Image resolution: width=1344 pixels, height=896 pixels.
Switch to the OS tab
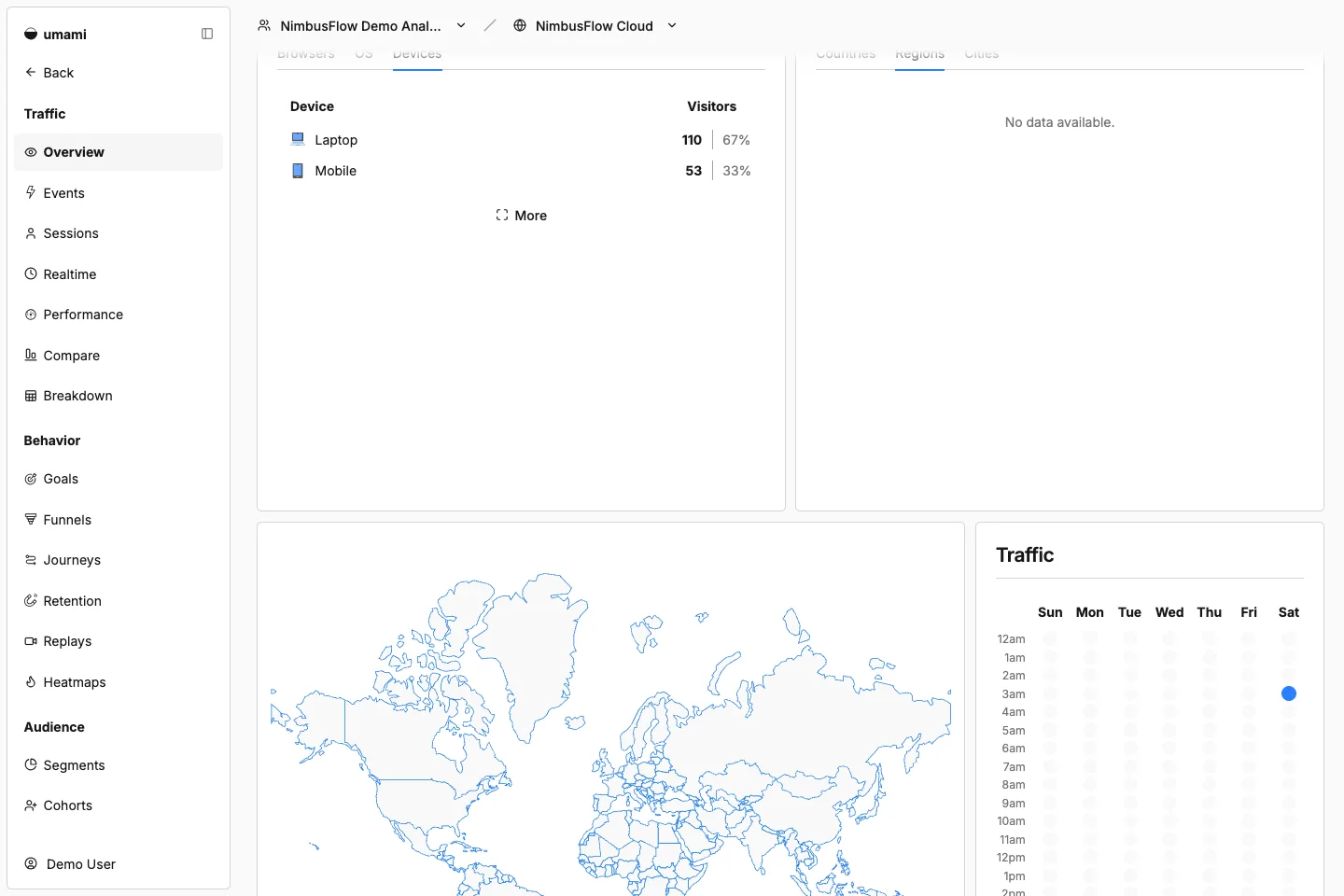point(364,55)
